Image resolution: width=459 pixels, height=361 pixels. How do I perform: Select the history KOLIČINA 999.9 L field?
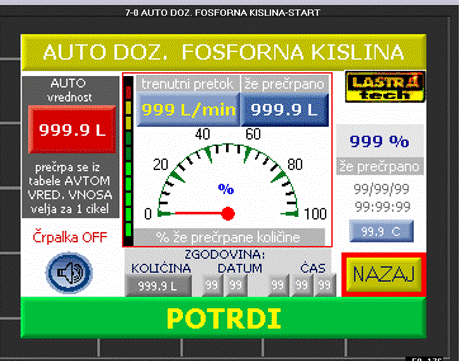pyautogui.click(x=158, y=286)
